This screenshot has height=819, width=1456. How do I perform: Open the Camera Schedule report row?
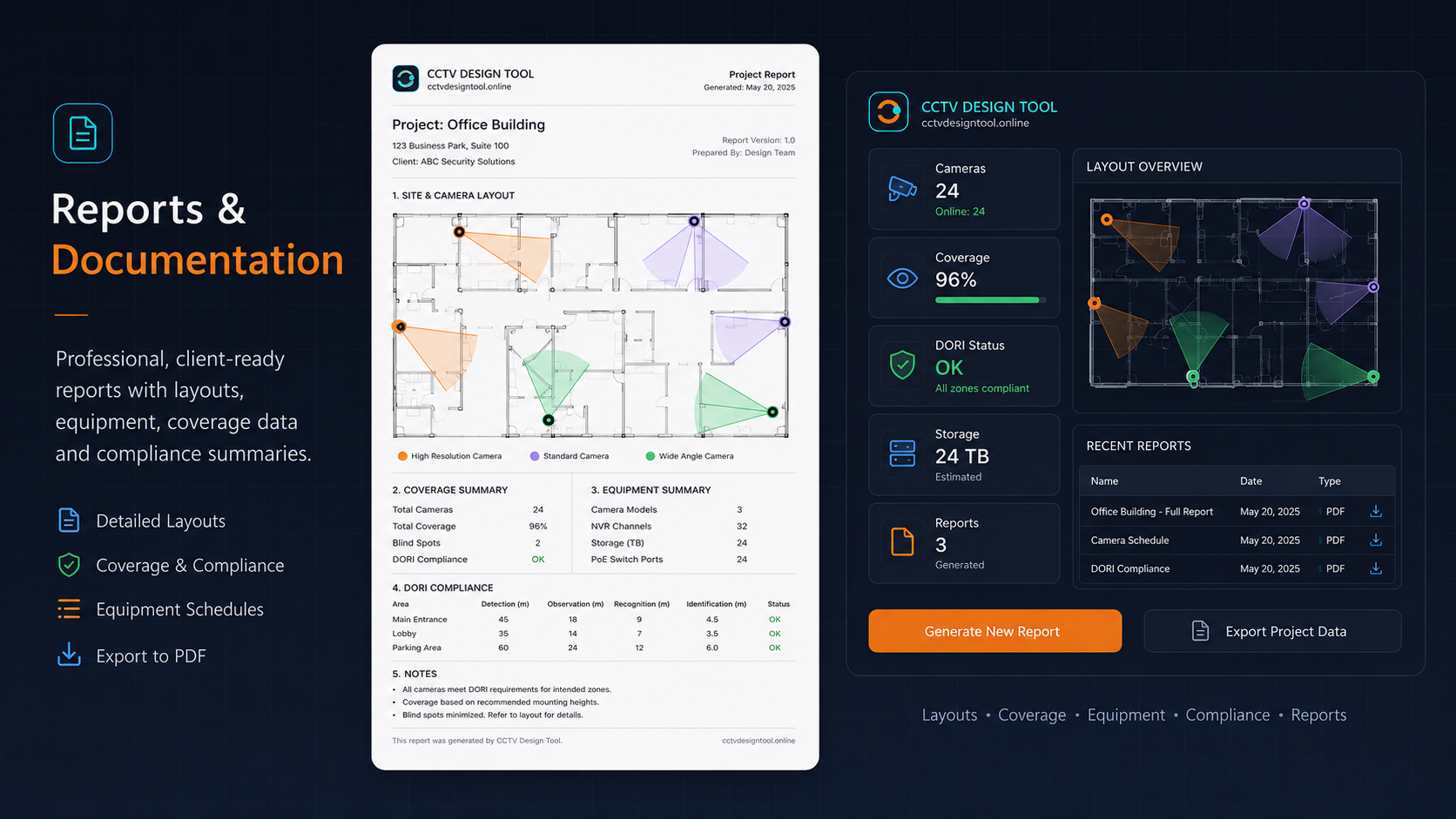click(x=1237, y=540)
